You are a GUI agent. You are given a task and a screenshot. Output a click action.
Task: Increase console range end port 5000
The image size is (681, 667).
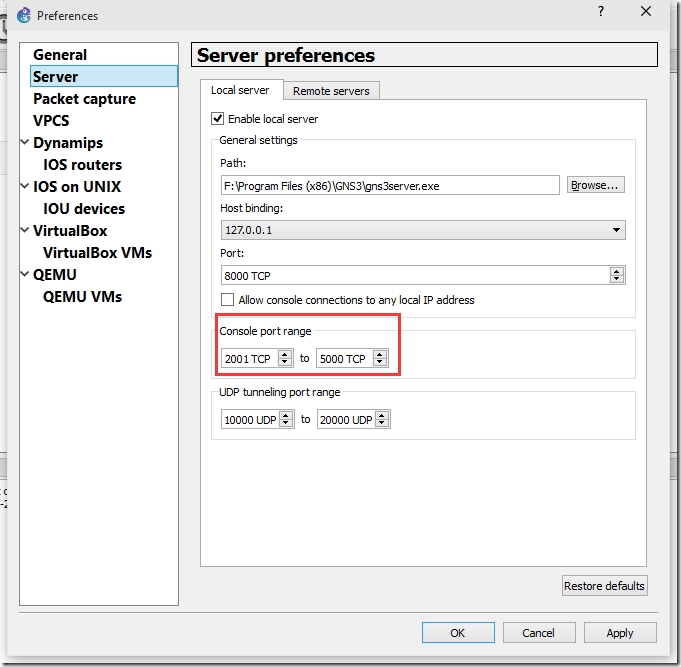point(380,354)
